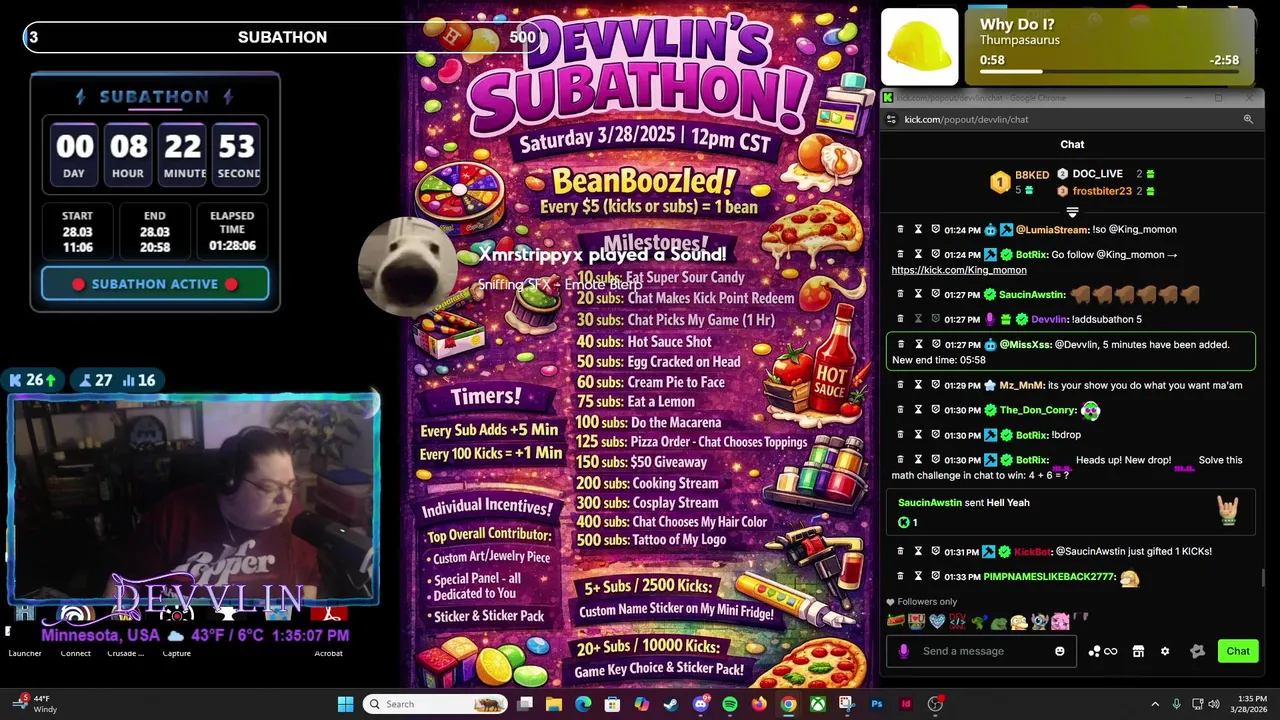This screenshot has width=1280, height=720.
Task: Open Discord from the taskbar
Action: coord(701,704)
